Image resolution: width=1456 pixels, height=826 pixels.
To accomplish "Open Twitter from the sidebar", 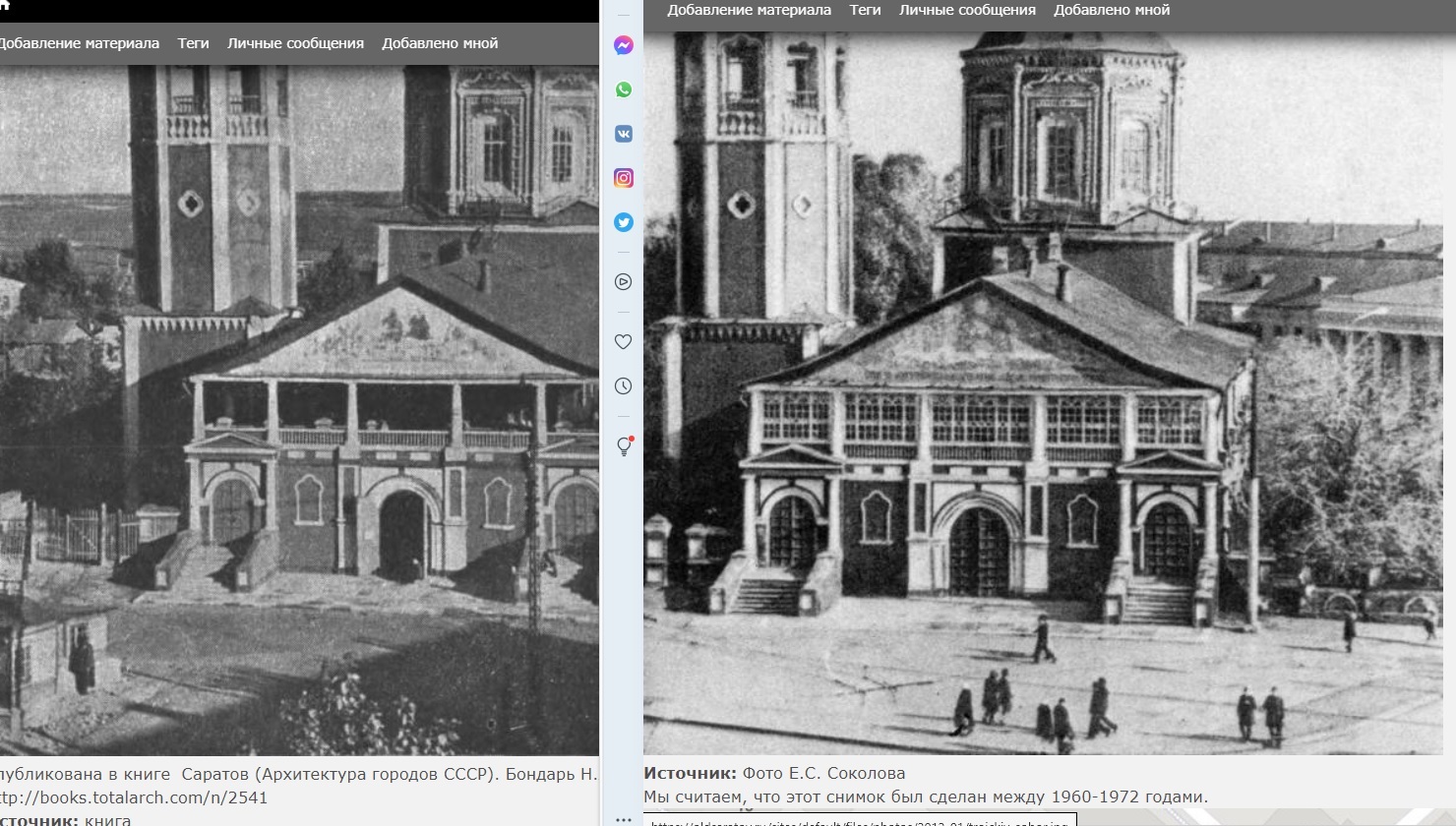I will (x=623, y=222).
